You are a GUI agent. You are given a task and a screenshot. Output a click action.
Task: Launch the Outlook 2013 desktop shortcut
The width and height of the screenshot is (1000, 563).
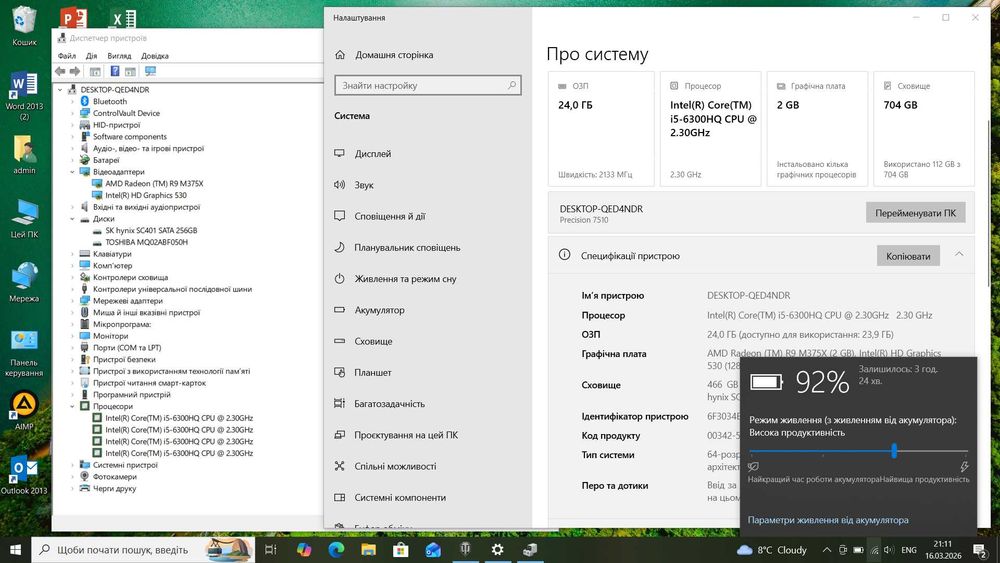[x=24, y=475]
